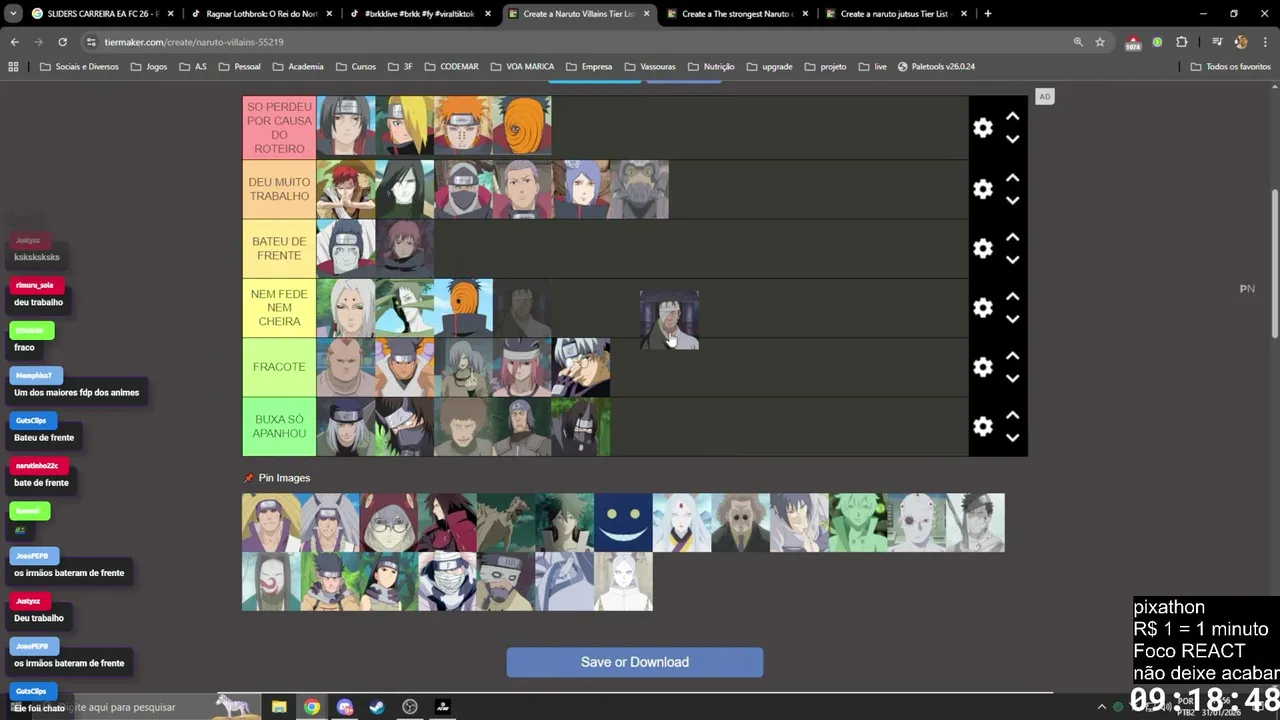The width and height of the screenshot is (1280, 720).
Task: Open the browser zoom magnifier icon
Action: pyautogui.click(x=1078, y=42)
